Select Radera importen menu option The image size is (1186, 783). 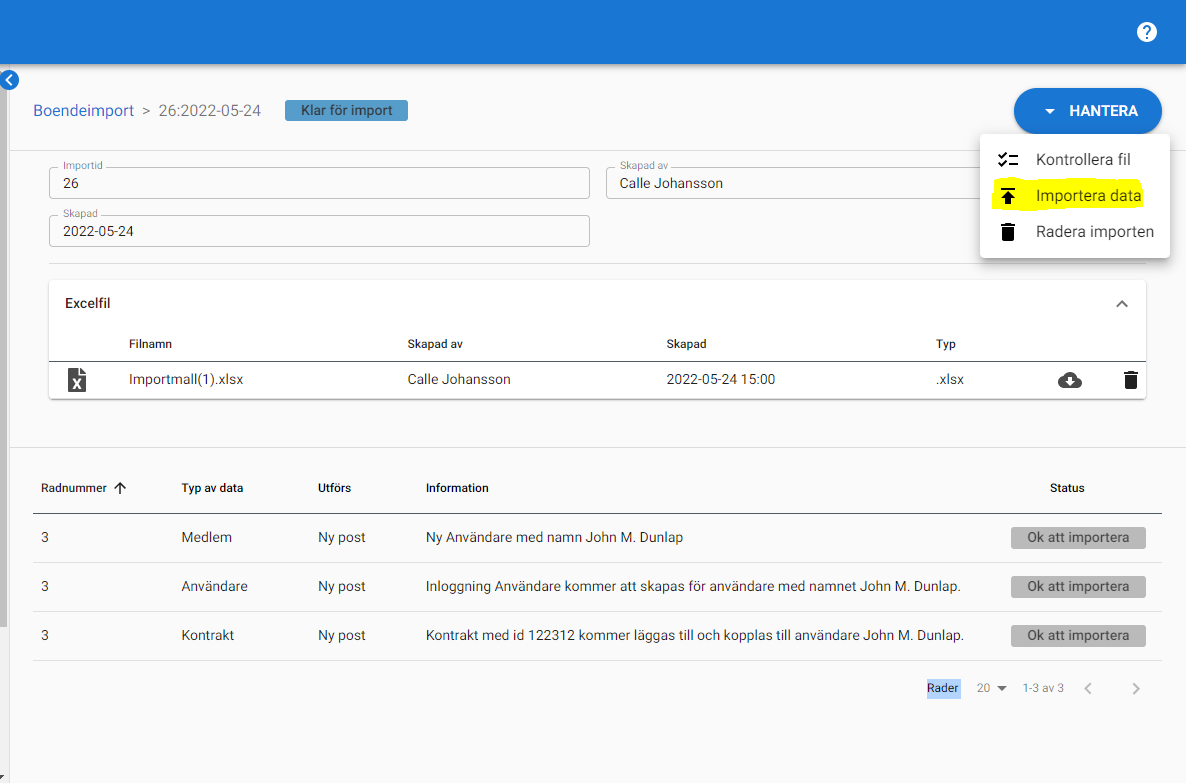[x=1094, y=232]
